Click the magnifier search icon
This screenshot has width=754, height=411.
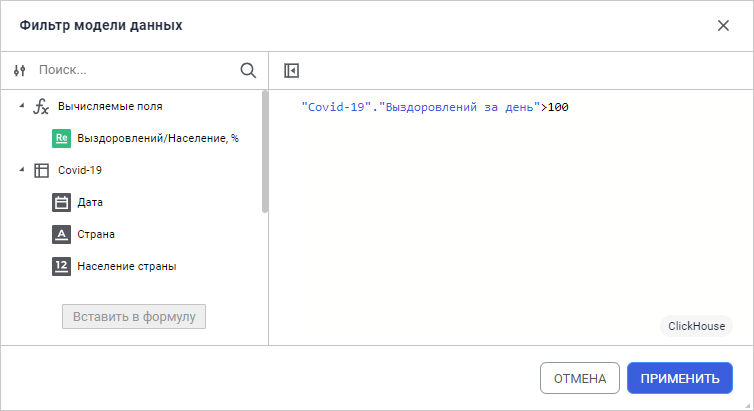pos(248,70)
